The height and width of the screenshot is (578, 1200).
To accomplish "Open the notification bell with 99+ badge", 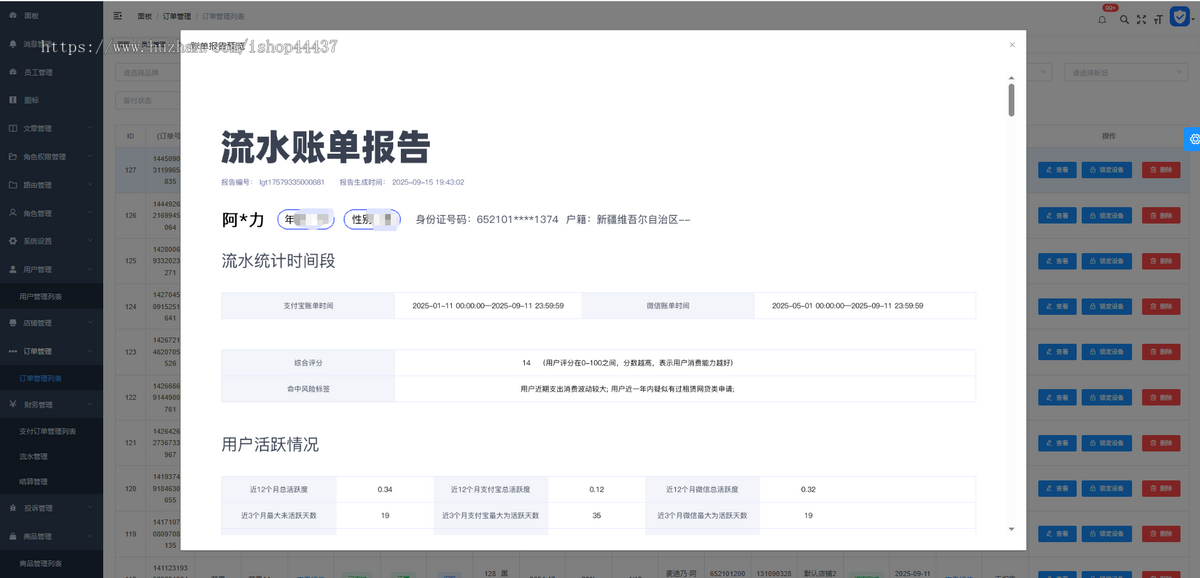I will click(x=1103, y=18).
